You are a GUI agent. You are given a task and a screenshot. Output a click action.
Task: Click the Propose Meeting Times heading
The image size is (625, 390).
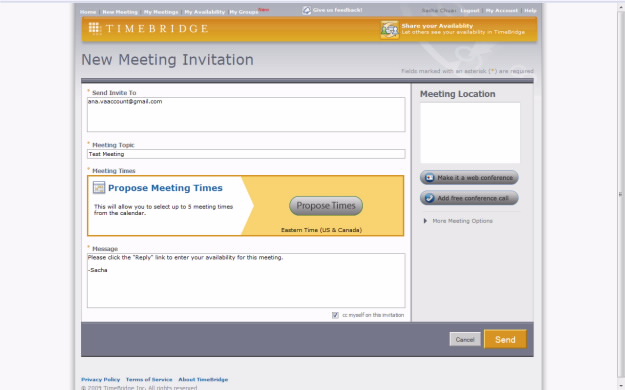tap(165, 188)
